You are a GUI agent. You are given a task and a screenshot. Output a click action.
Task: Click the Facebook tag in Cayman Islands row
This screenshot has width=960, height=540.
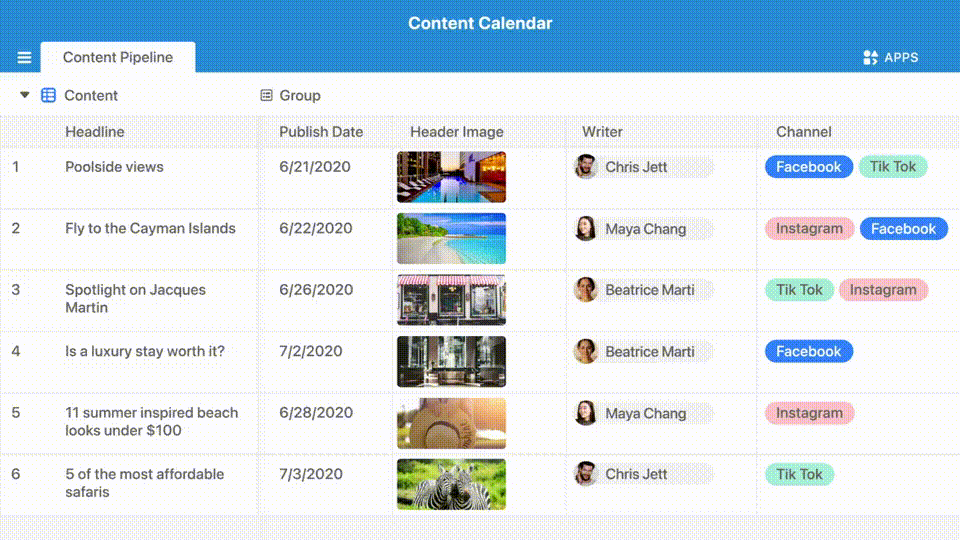pos(904,228)
